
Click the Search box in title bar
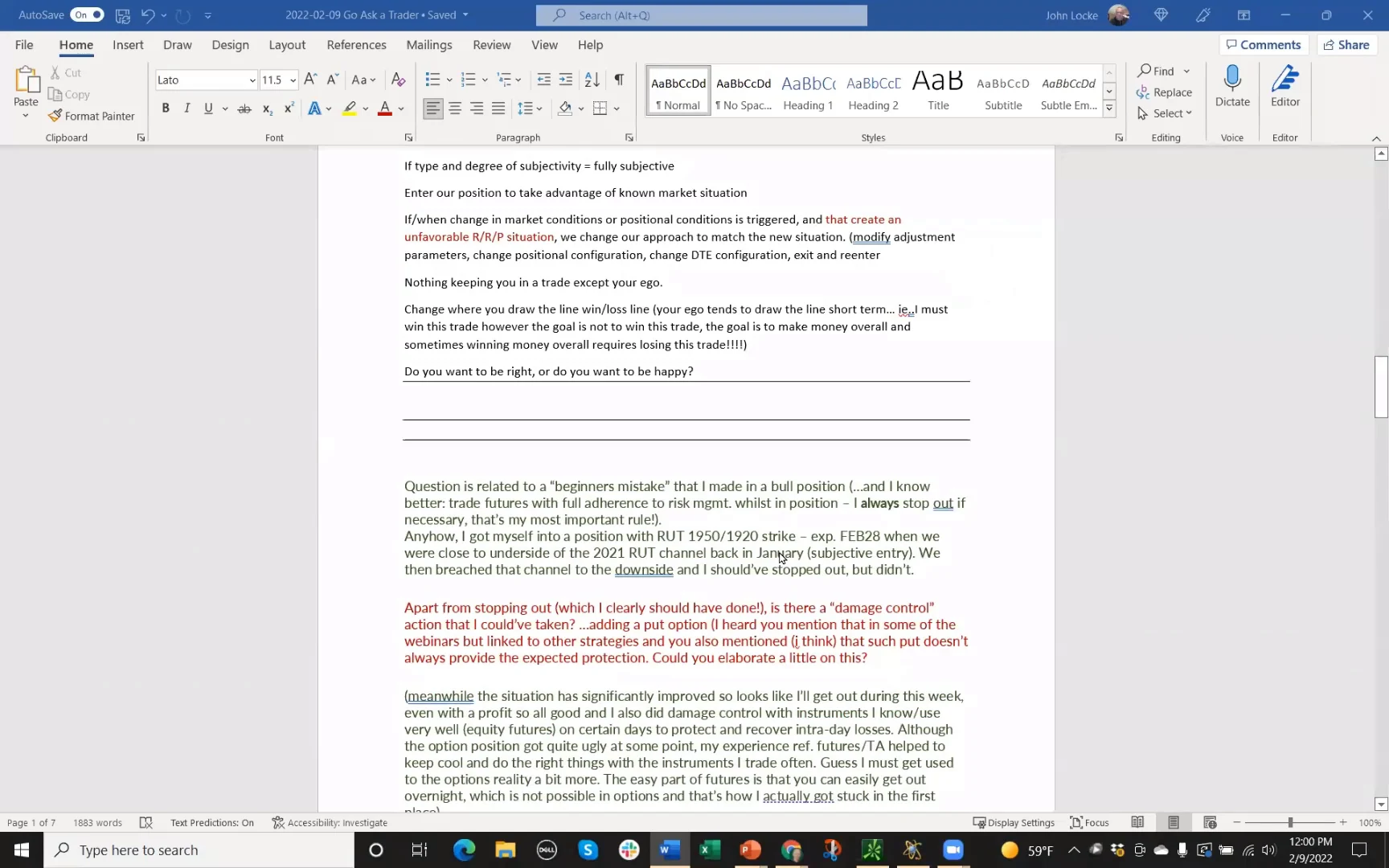702,14
